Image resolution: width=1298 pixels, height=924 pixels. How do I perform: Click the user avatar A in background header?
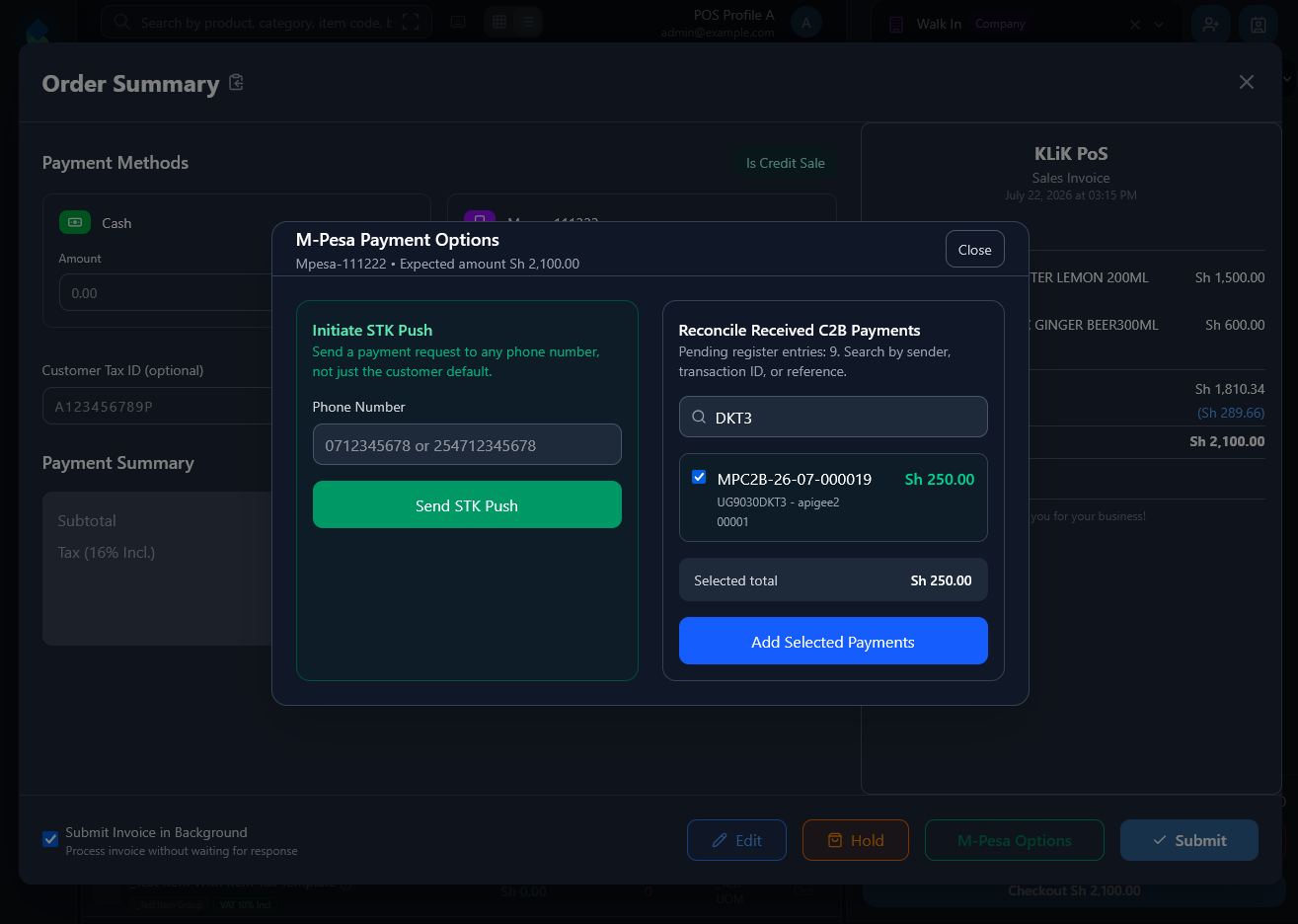[x=806, y=22]
